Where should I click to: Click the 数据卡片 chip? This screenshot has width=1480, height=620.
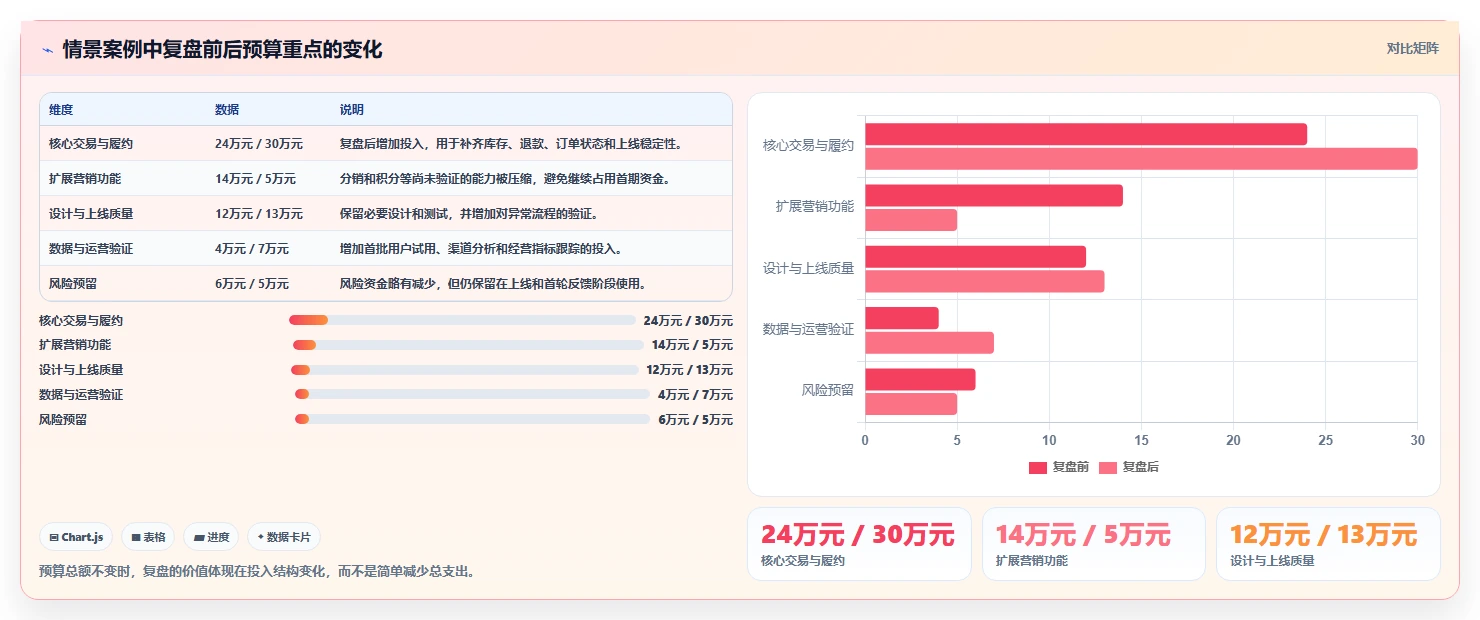284,537
